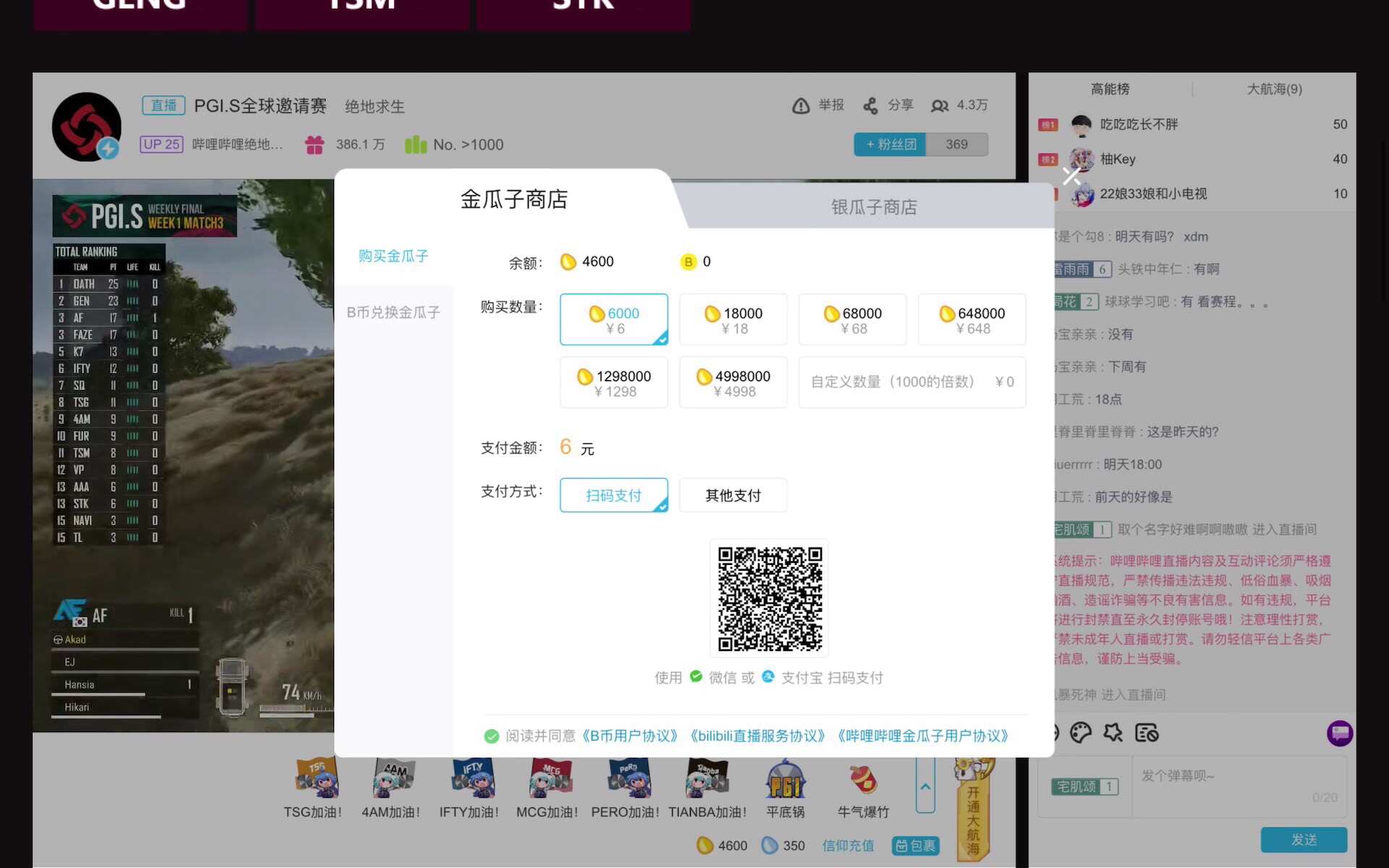Click the 直播 live badge
1389x868 pixels.
(x=163, y=106)
